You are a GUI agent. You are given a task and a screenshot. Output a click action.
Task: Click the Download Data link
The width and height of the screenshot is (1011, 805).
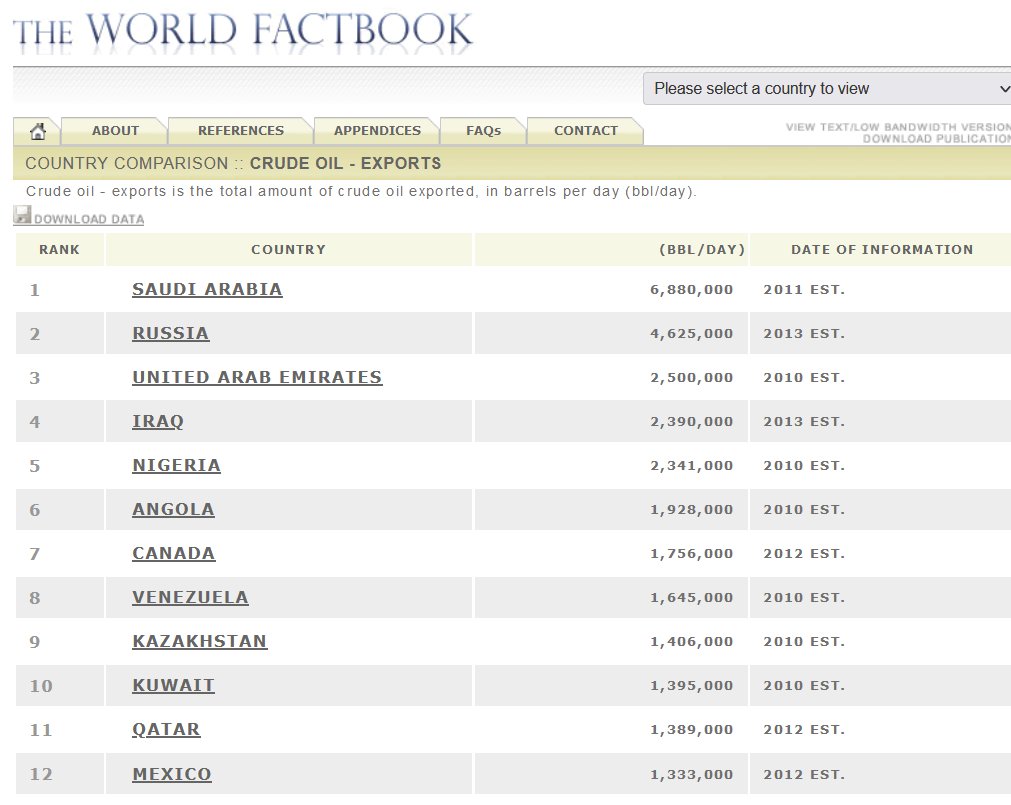89,219
